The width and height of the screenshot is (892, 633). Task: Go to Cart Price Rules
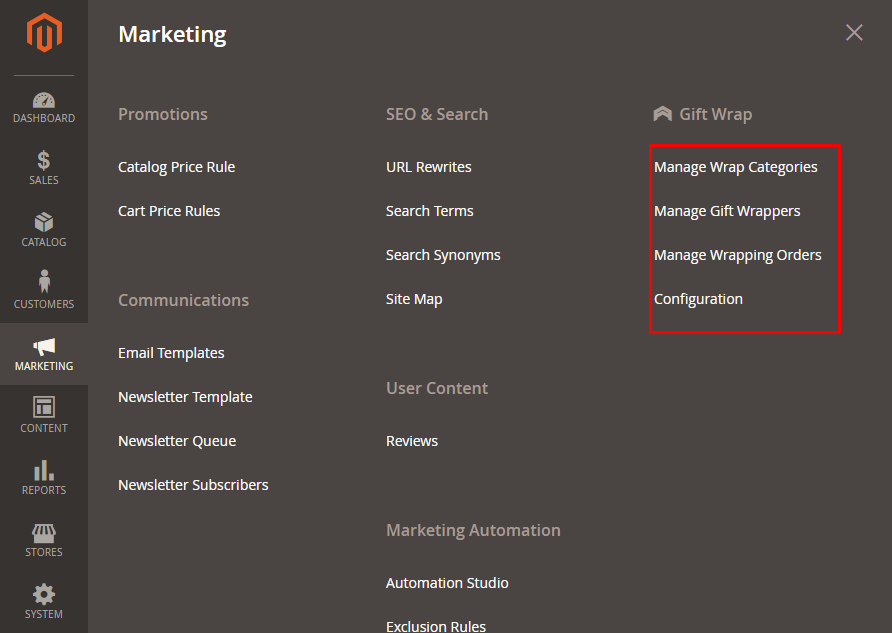tap(169, 211)
